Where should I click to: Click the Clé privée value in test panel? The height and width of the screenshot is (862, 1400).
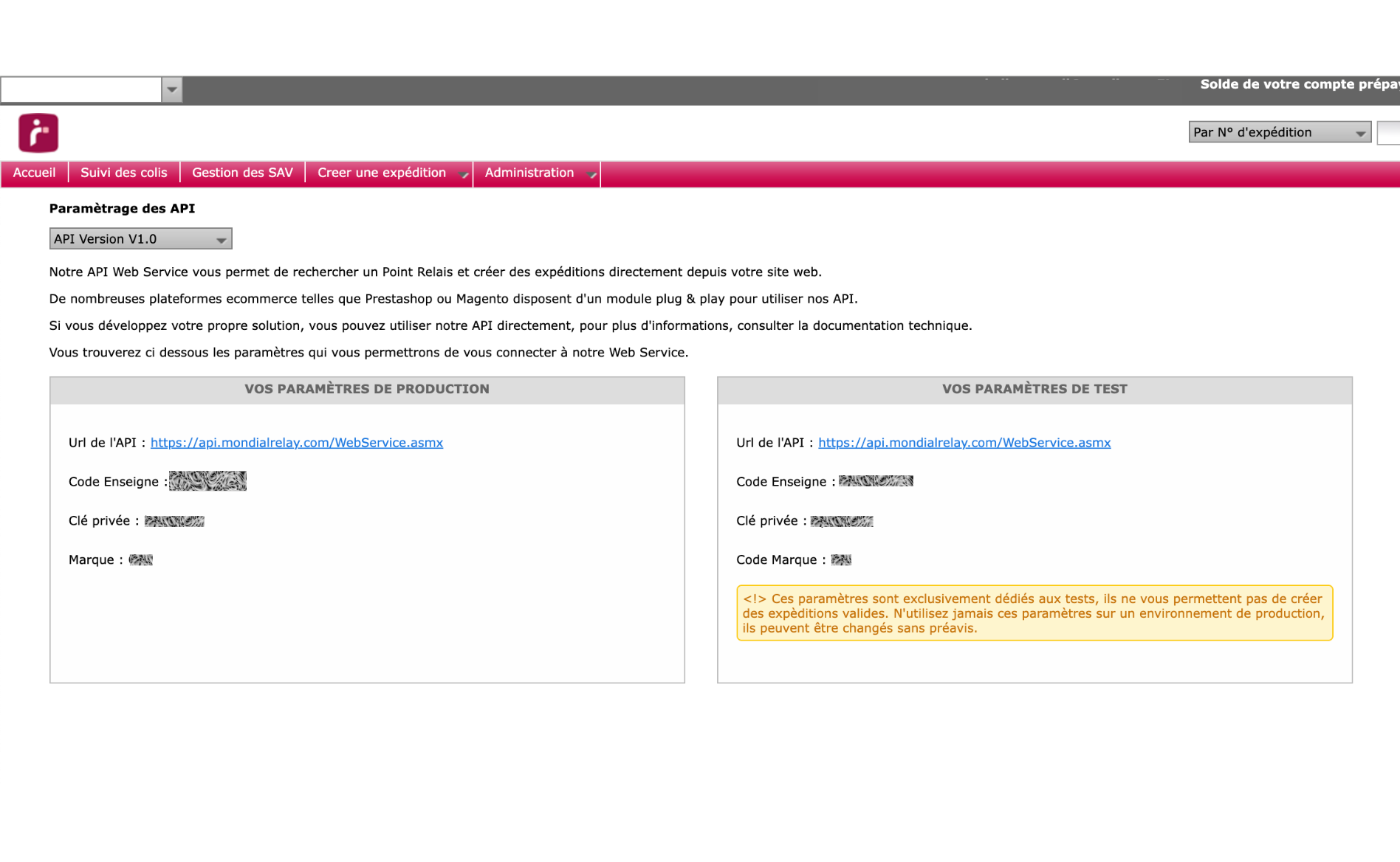841,520
